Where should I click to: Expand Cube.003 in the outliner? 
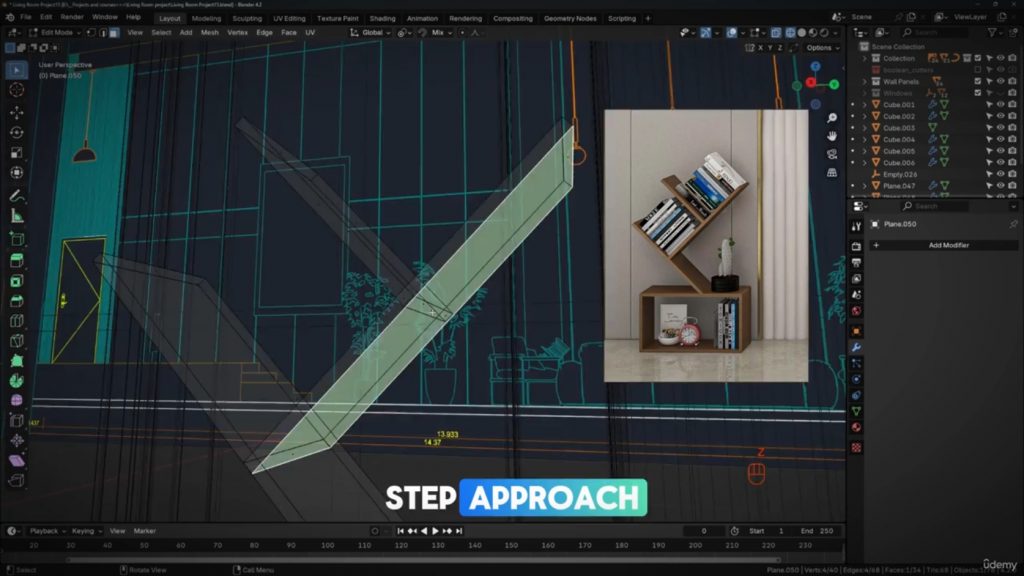(x=865, y=128)
